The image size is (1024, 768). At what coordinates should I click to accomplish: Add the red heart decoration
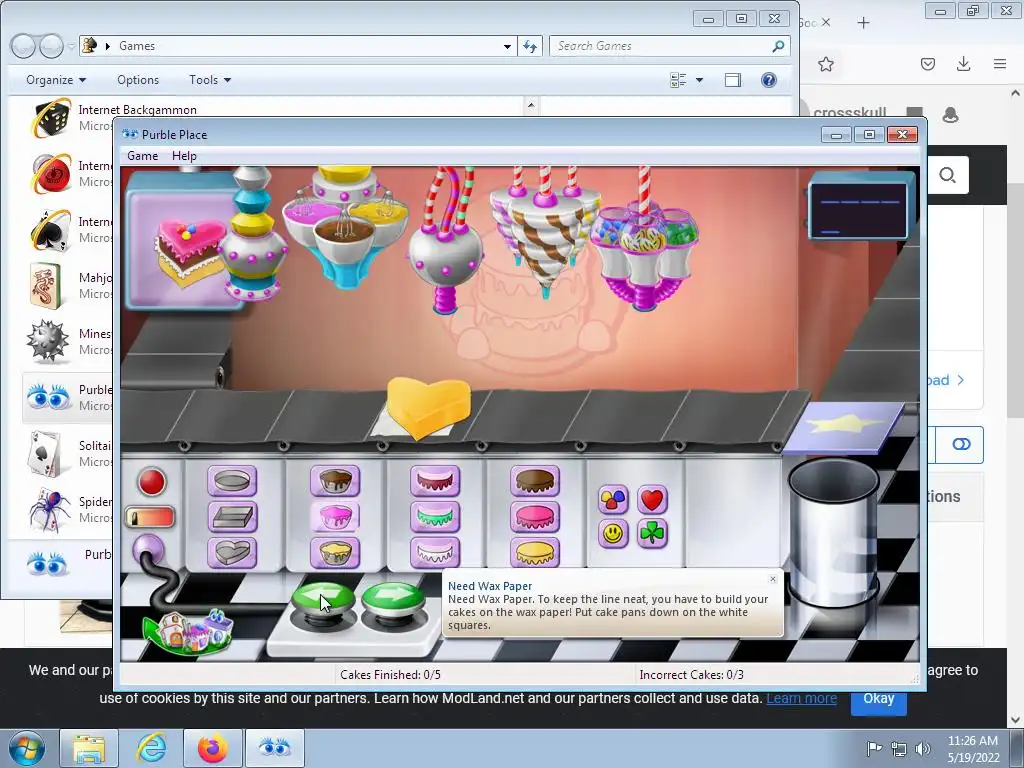tap(652, 500)
